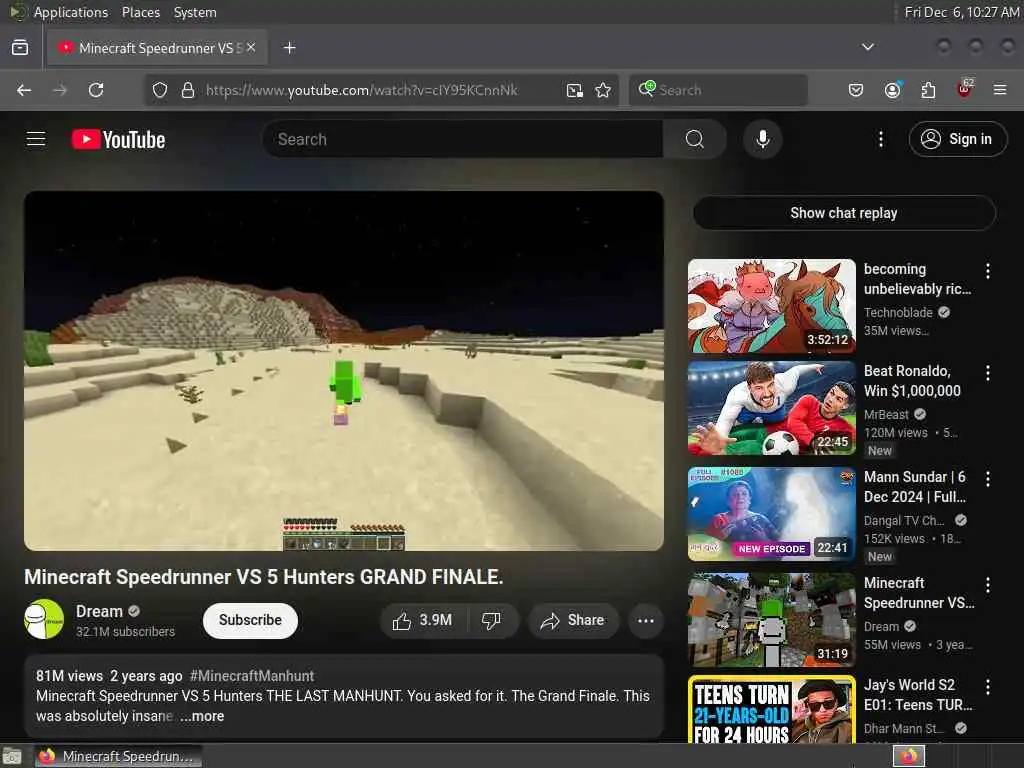Start voice search with the microphone icon

coord(762,139)
